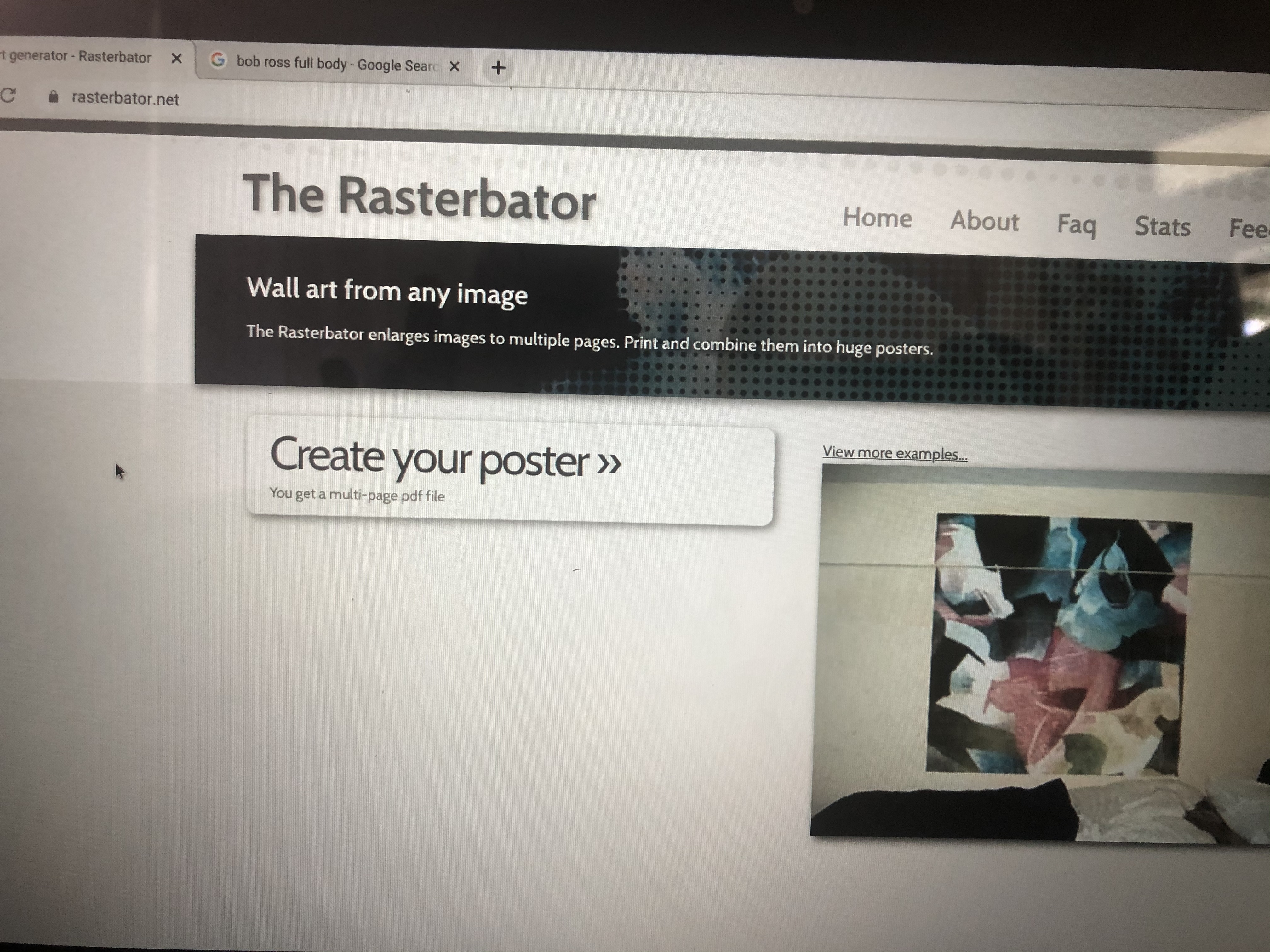Open the partially visible Feedback link
Viewport: 1270px width, 952px height.
[1248, 228]
